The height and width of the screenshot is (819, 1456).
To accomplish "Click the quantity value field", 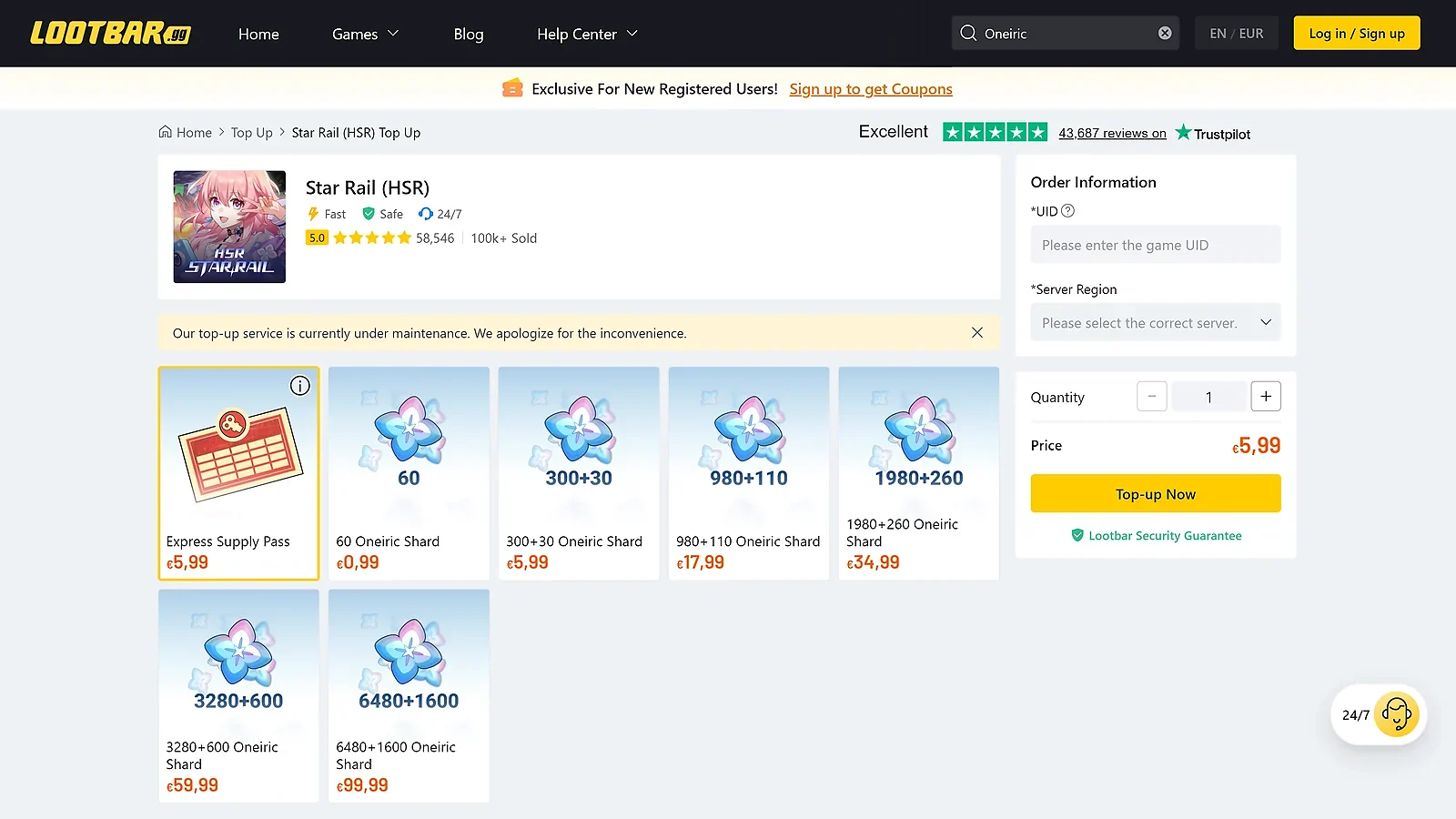I will click(x=1208, y=397).
